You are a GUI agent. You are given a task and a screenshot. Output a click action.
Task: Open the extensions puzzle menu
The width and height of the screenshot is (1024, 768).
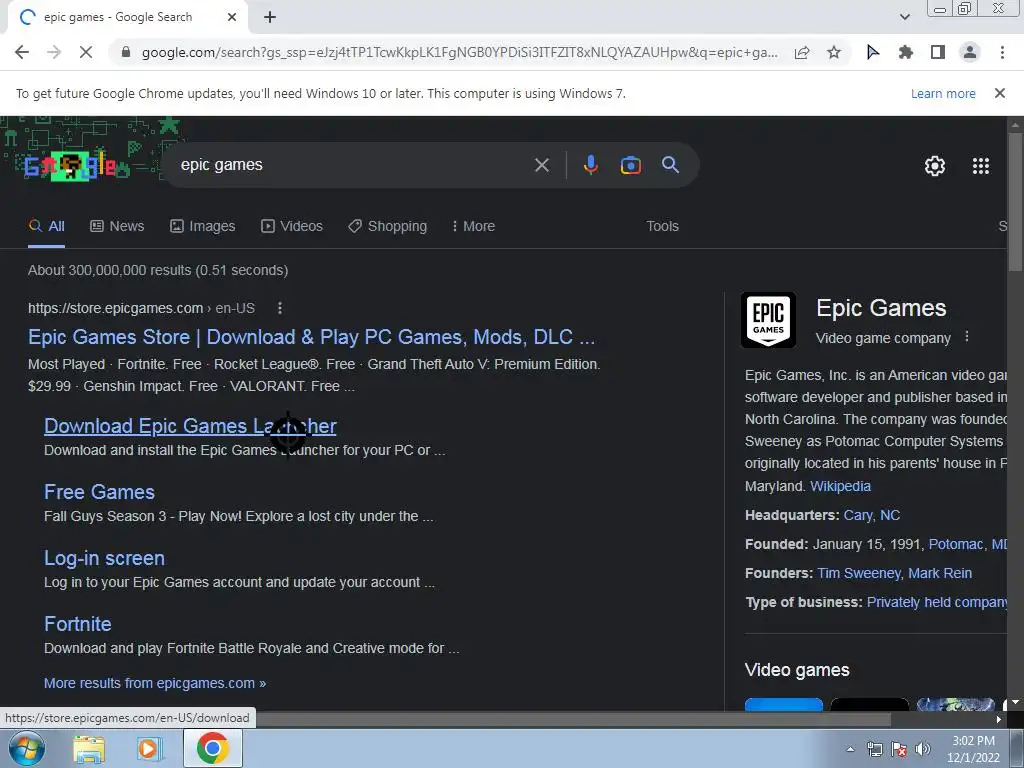pos(905,52)
